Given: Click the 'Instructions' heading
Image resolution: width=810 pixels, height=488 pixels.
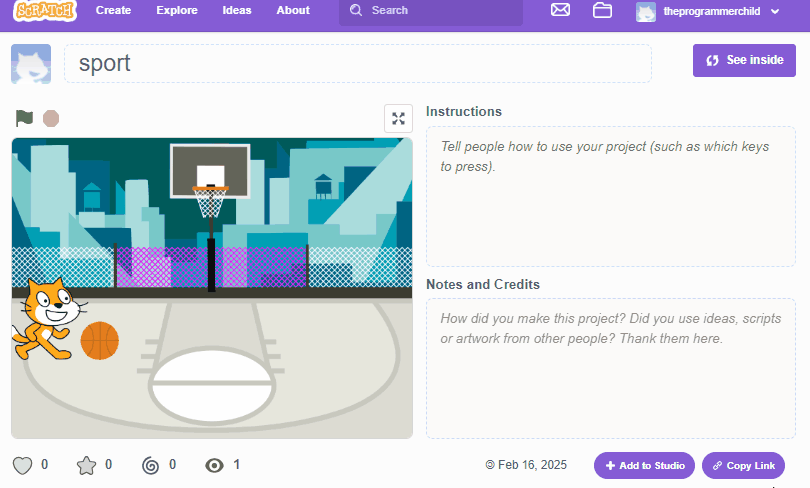Looking at the screenshot, I should (x=463, y=112).
